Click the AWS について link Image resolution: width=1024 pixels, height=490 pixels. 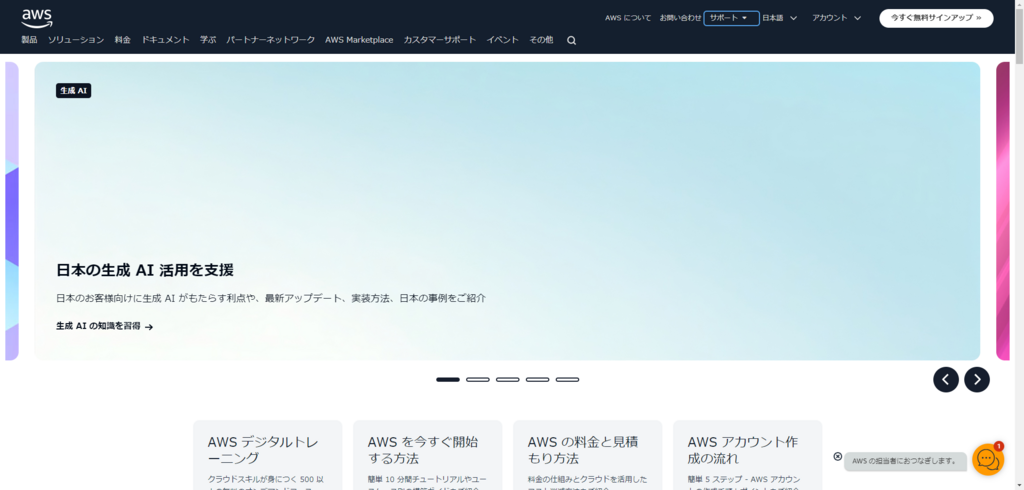click(628, 18)
